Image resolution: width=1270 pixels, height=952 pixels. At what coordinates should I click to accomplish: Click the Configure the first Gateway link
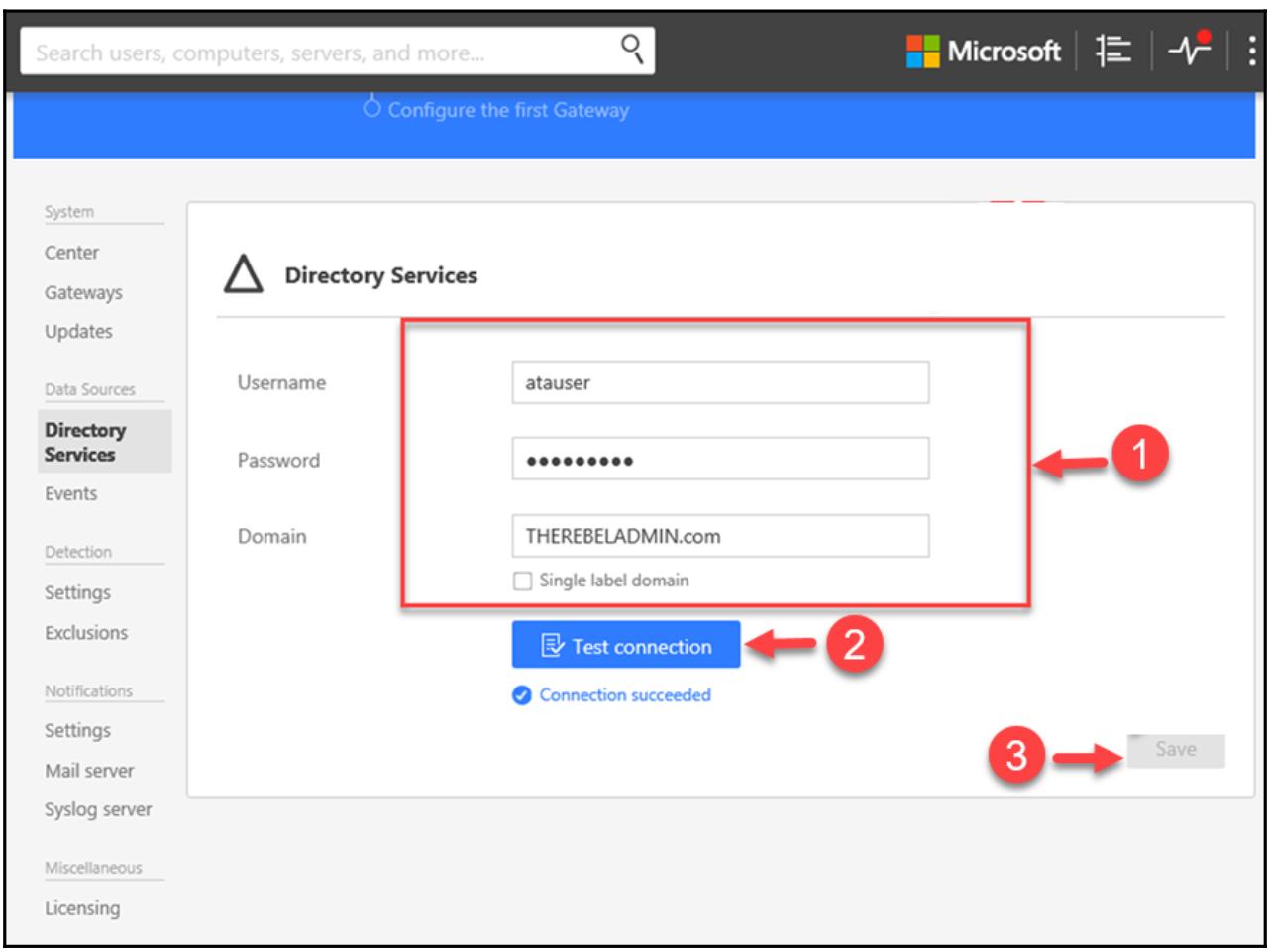click(x=507, y=110)
